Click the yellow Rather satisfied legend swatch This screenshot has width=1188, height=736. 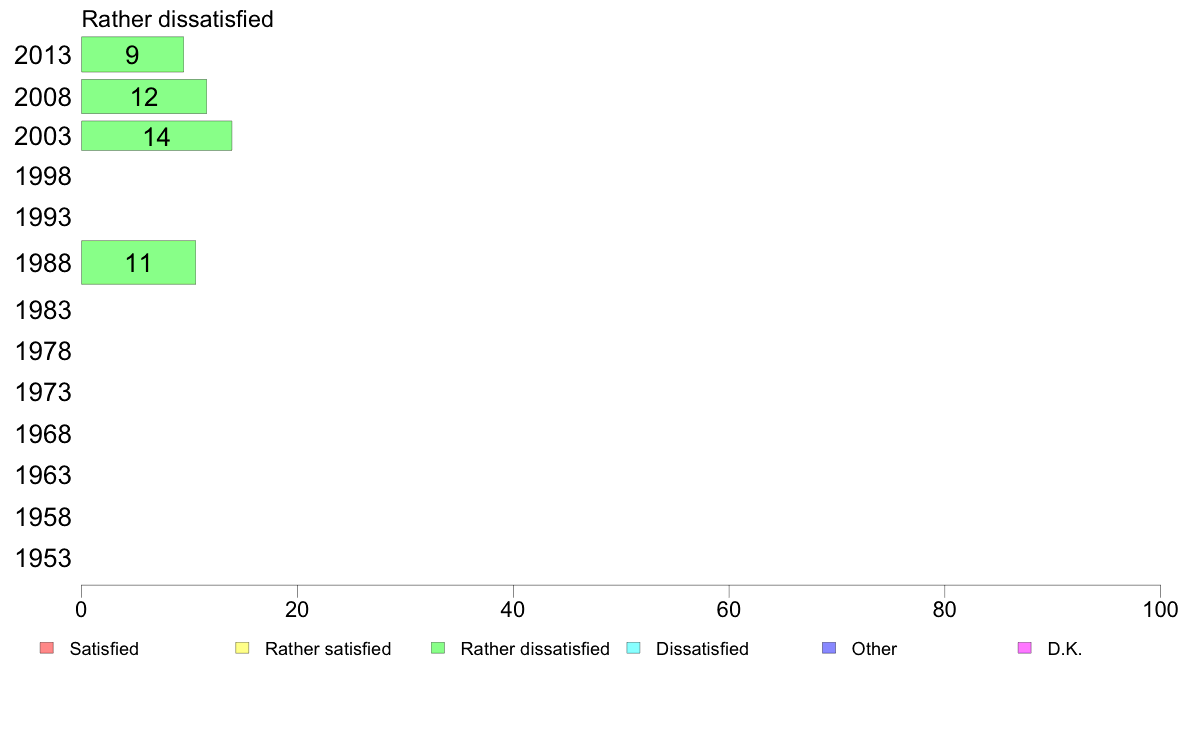click(242, 648)
